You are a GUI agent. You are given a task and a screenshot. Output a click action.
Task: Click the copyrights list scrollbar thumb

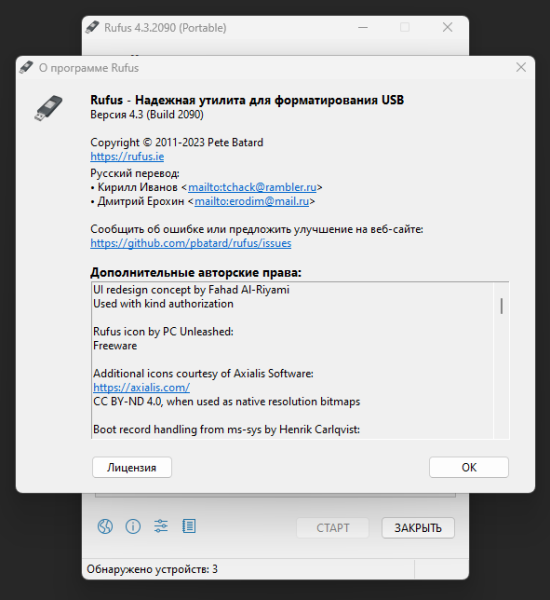click(501, 306)
